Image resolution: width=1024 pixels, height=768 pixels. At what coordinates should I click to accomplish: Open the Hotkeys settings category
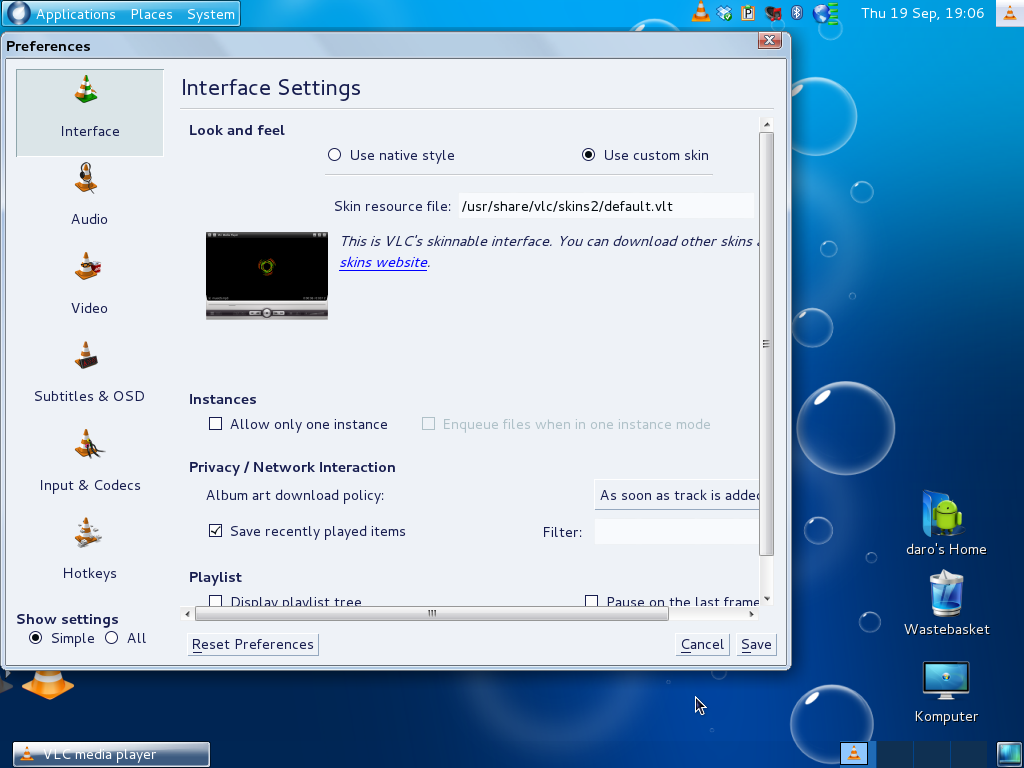tap(89, 551)
